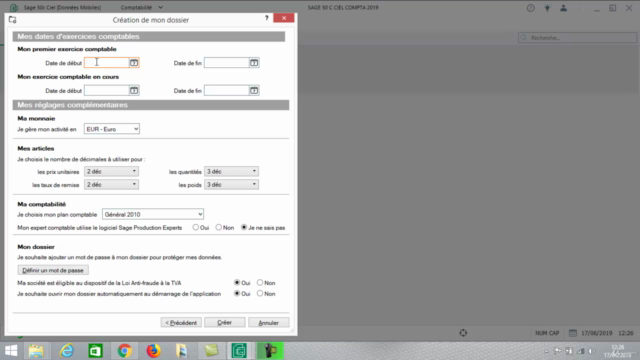Click the volume icon in system tray
640x360 pixels.
pos(591,351)
